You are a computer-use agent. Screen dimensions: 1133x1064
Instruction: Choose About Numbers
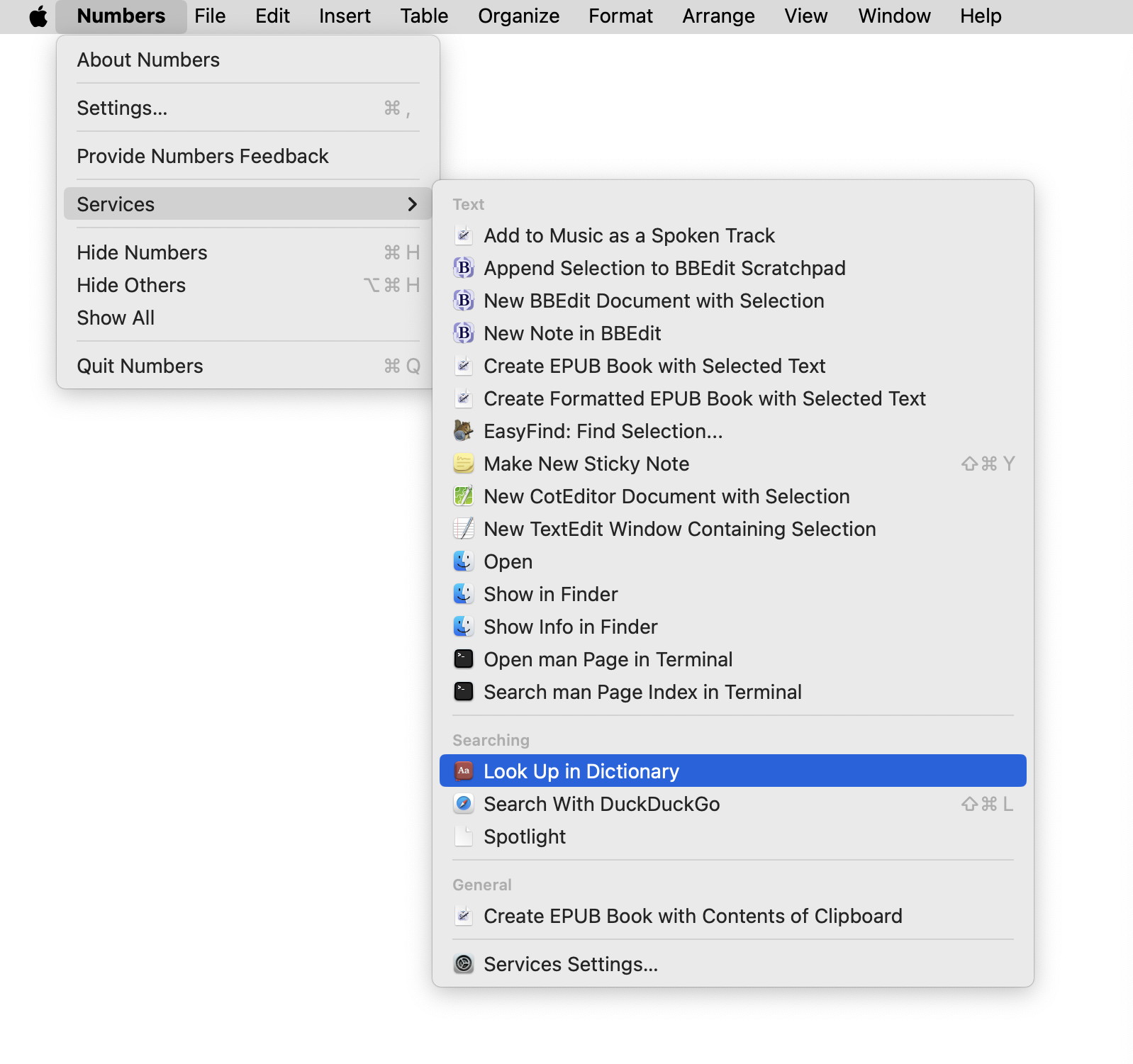(x=247, y=60)
